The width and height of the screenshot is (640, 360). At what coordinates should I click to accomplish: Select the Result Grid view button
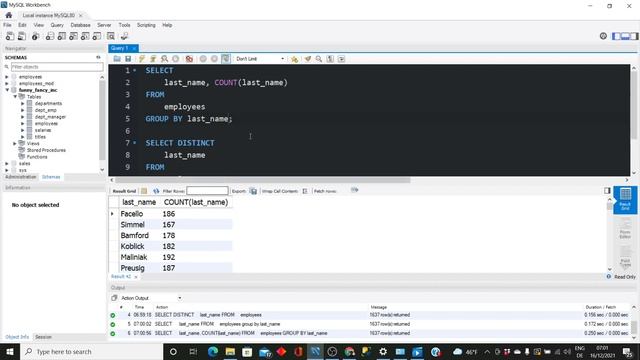point(625,200)
